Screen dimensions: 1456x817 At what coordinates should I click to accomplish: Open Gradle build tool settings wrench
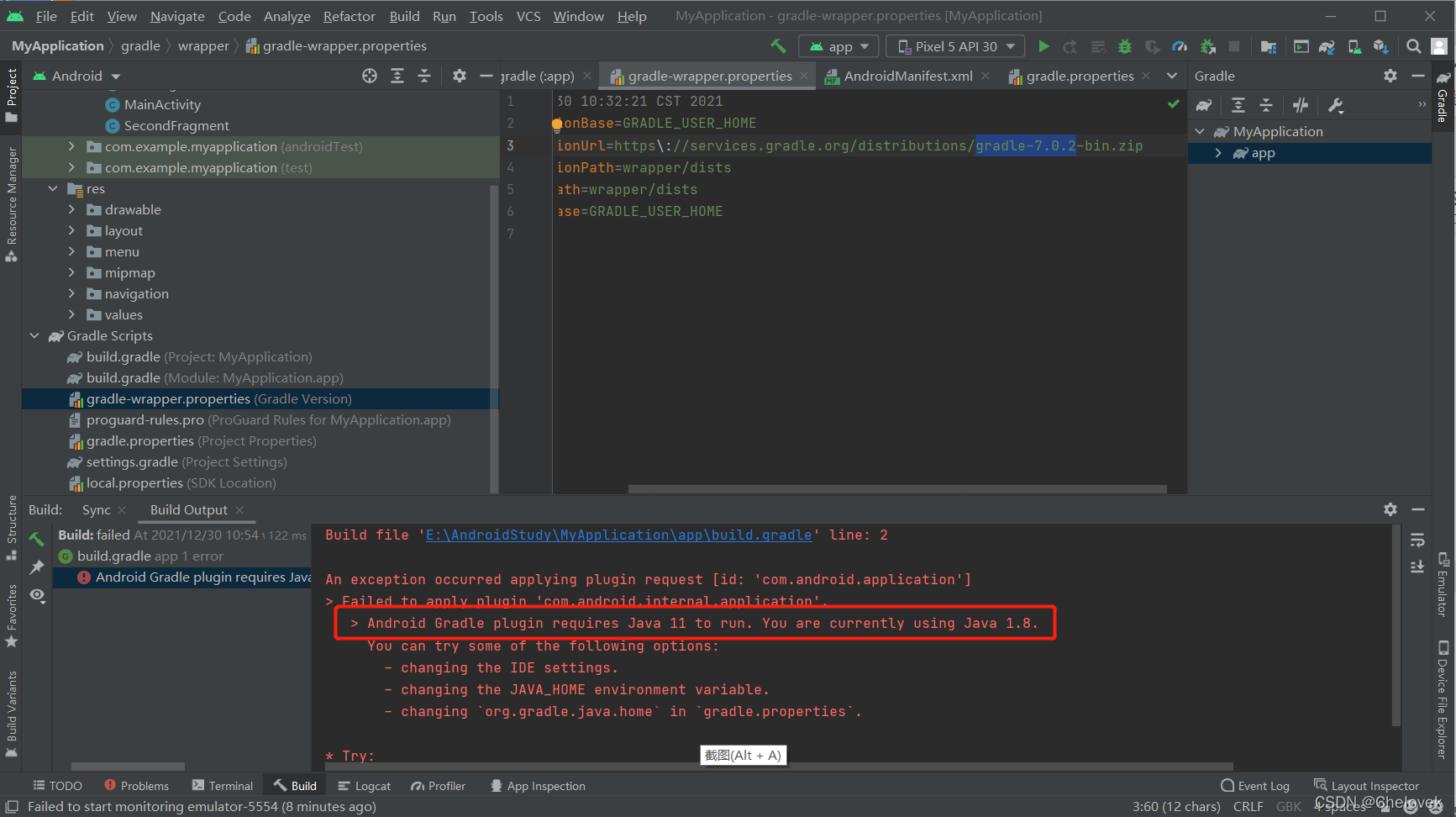click(x=1336, y=105)
